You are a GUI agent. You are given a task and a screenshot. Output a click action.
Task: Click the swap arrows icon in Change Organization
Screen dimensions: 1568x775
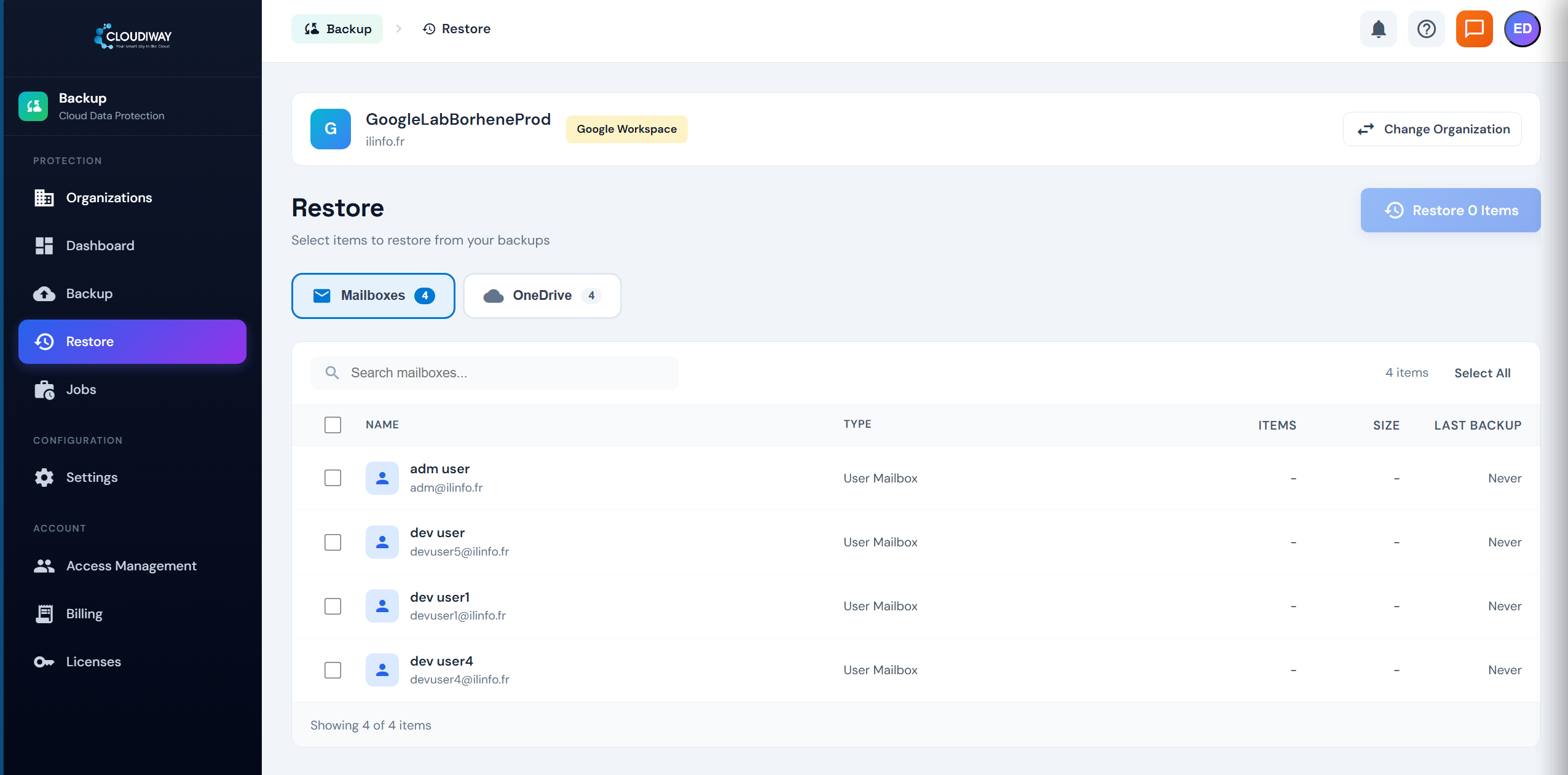tap(1366, 129)
